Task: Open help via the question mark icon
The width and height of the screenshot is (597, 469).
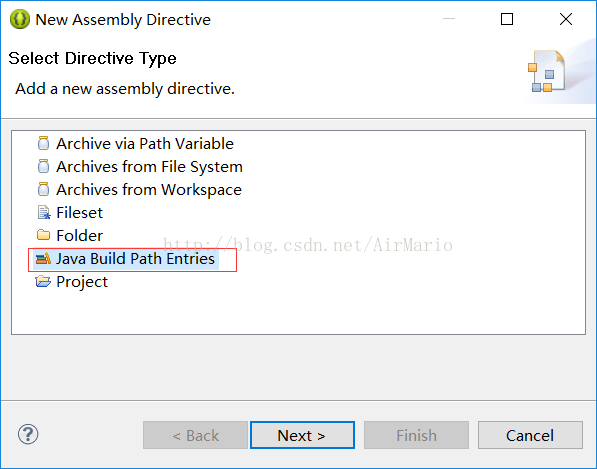Action: (x=28, y=434)
